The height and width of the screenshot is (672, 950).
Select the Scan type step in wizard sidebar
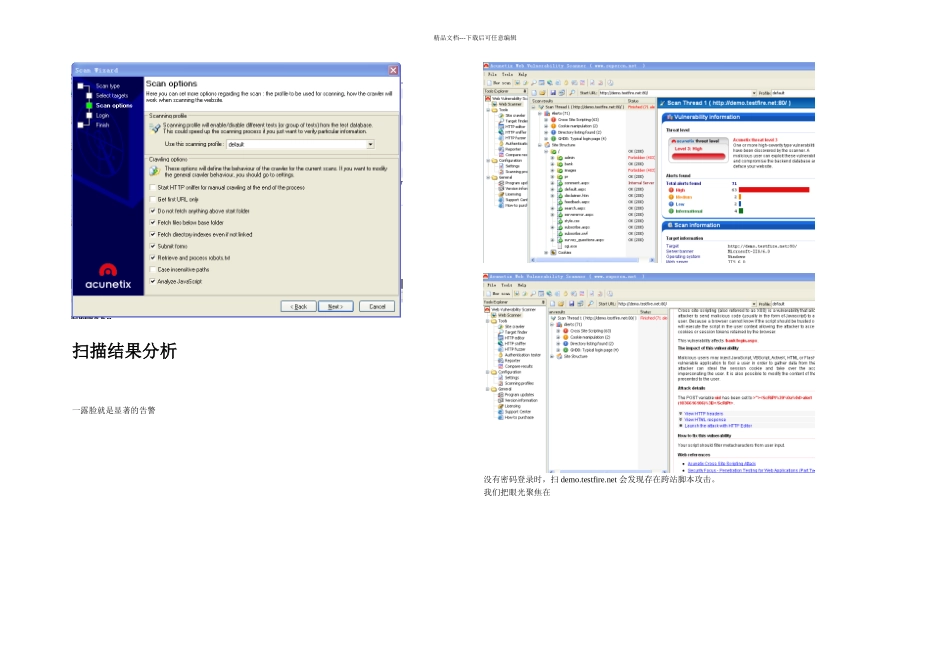point(108,86)
